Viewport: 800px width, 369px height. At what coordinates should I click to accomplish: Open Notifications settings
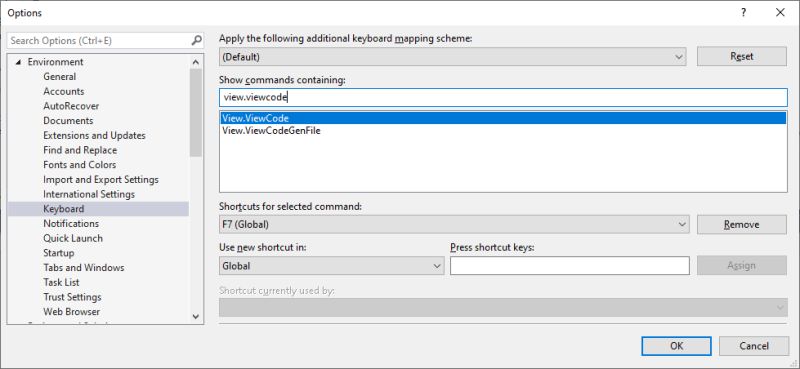(71, 224)
